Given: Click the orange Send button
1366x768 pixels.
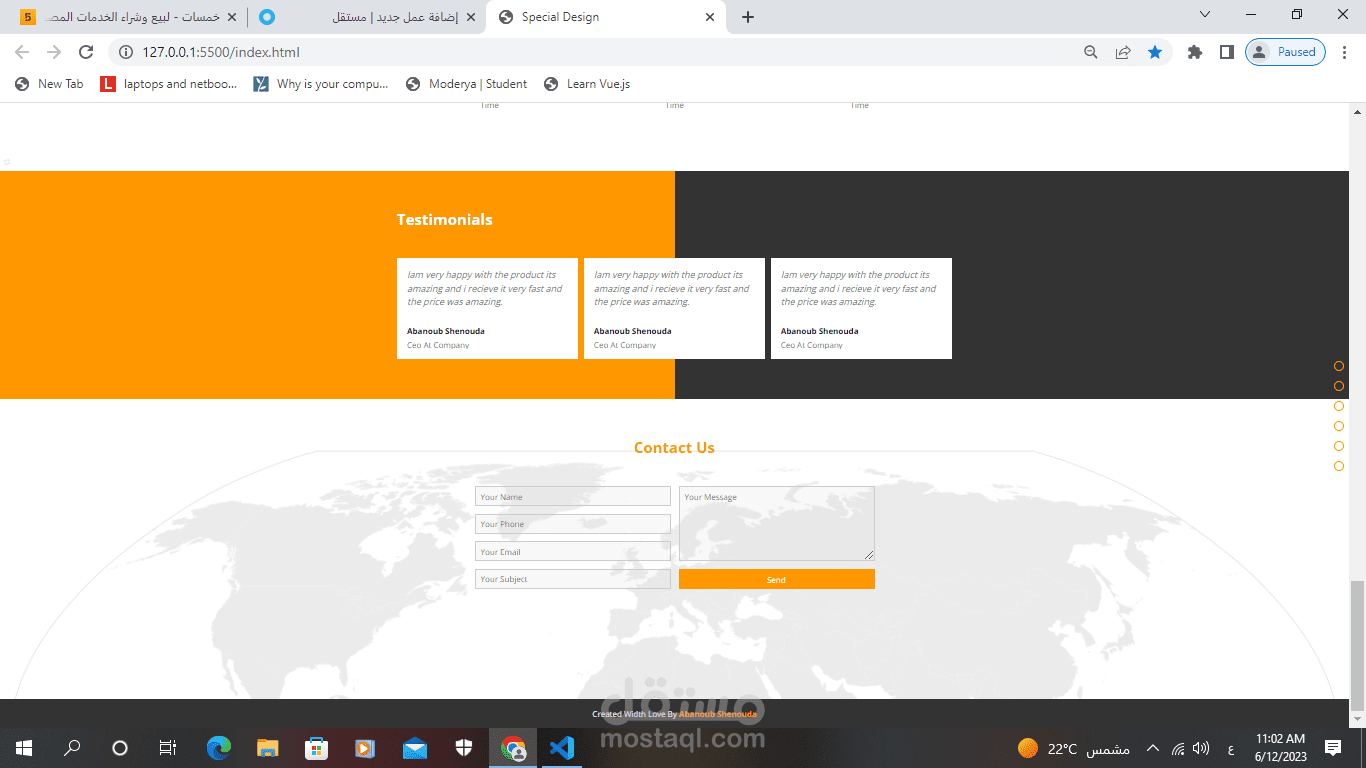Looking at the screenshot, I should 777,579.
